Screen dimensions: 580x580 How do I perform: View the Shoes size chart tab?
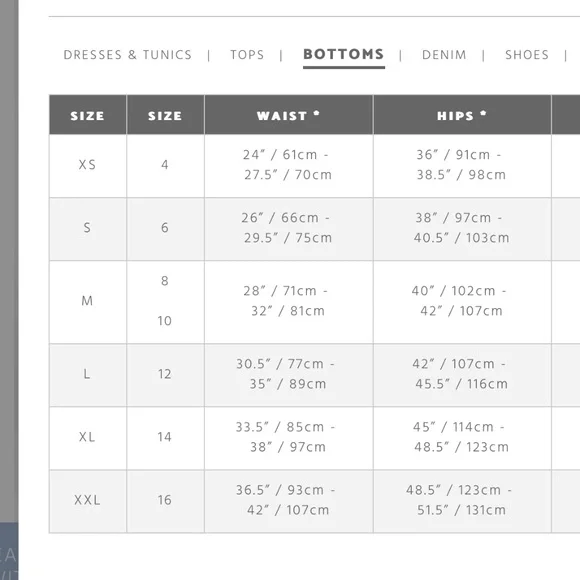527,55
